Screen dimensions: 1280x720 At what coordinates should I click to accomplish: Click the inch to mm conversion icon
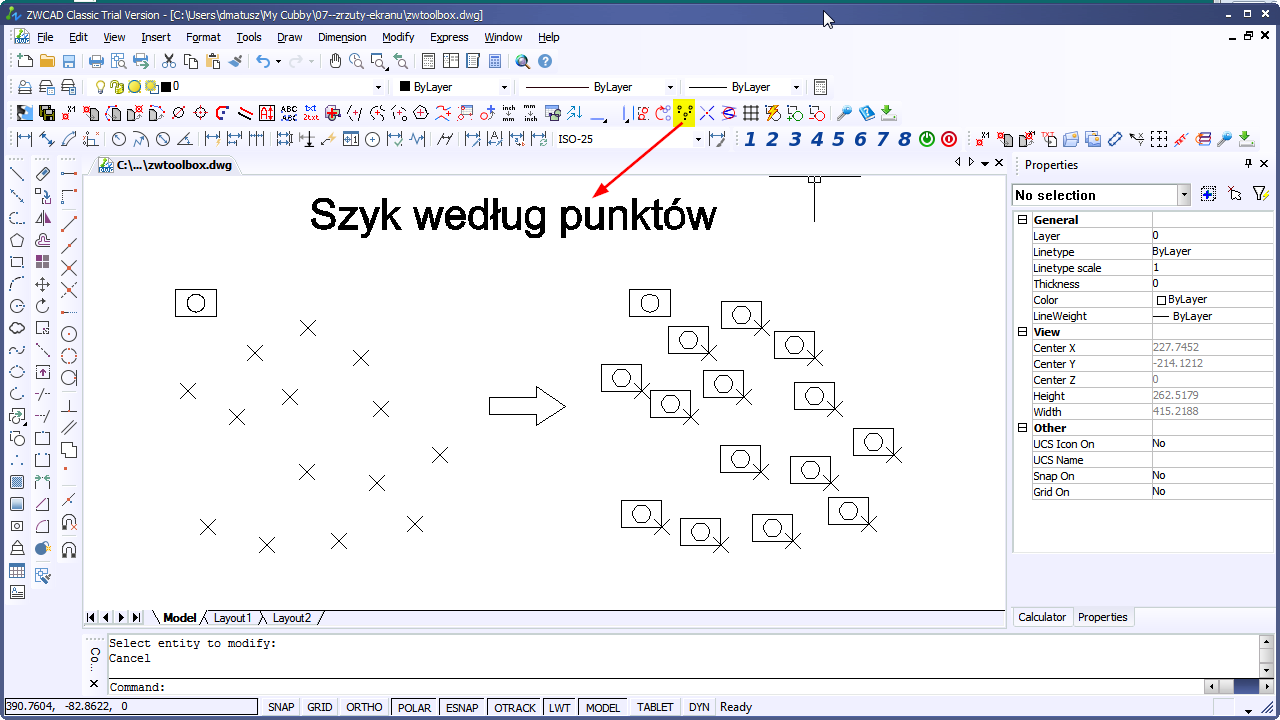point(509,113)
